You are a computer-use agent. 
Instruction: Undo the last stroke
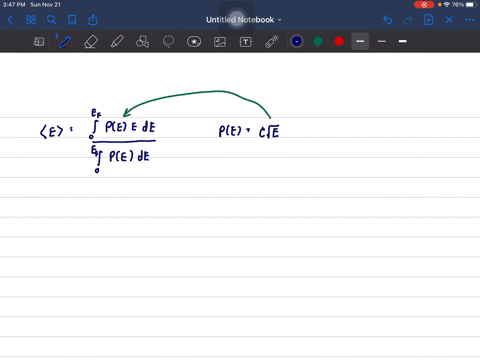point(387,20)
